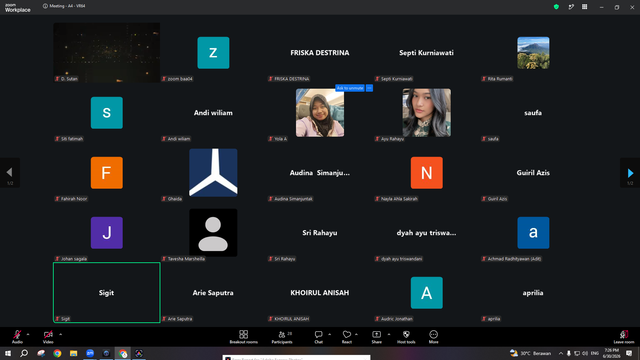The height and width of the screenshot is (360, 640).
Task: Open File Explorer from the taskbar
Action: 73,353
